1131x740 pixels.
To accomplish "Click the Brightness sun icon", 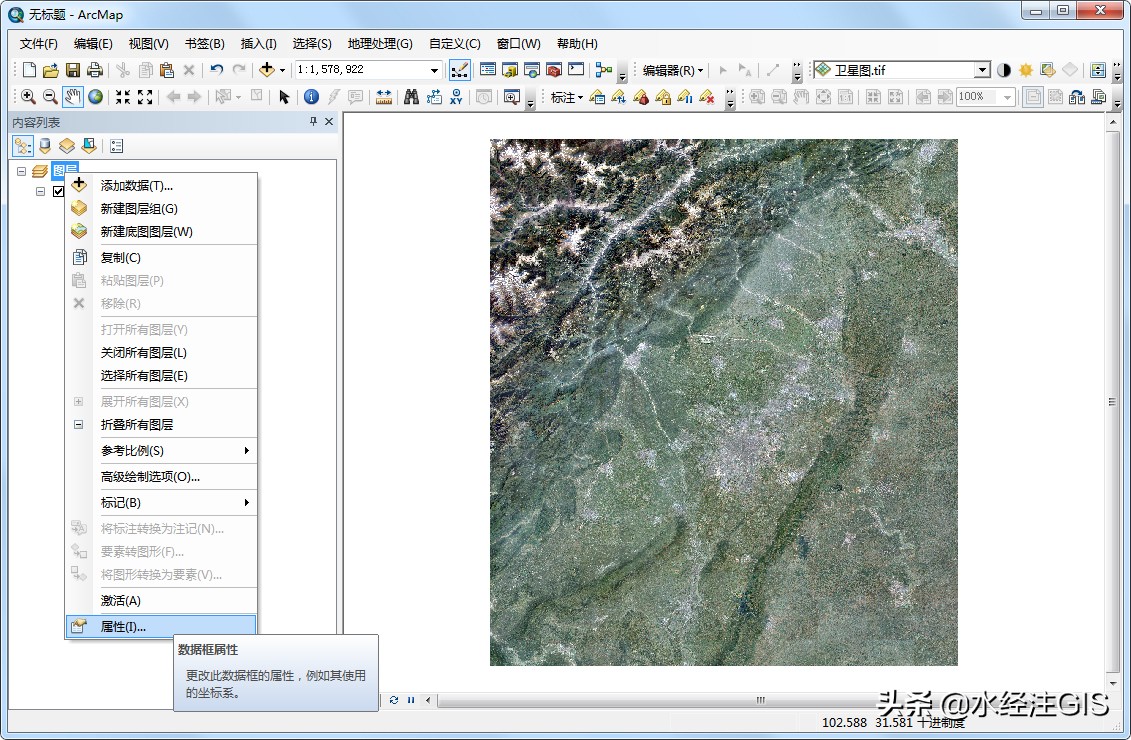I will pyautogui.click(x=1026, y=70).
